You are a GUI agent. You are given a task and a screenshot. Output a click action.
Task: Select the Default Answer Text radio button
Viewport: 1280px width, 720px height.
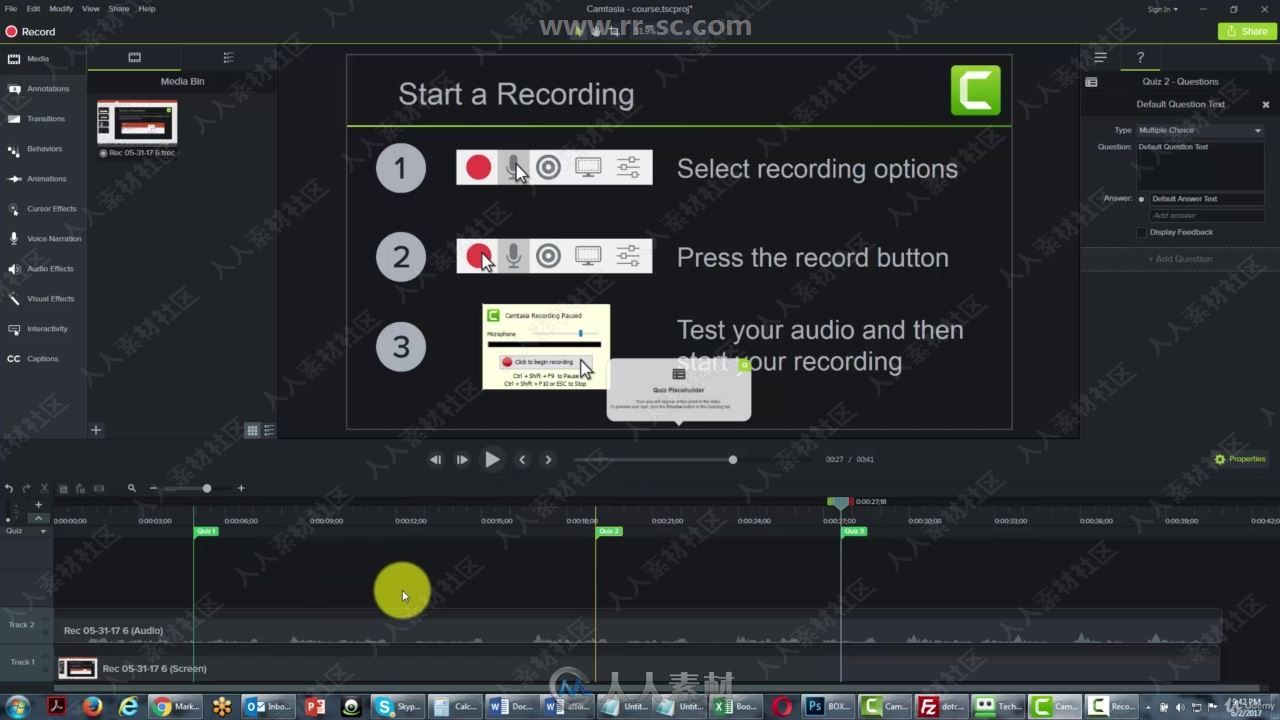1141,199
